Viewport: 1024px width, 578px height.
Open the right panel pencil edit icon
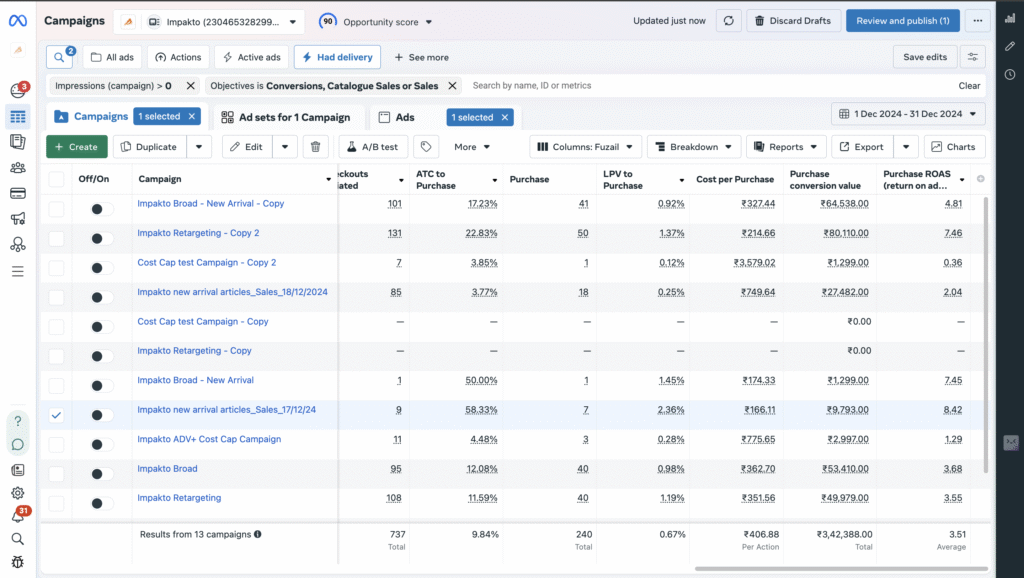click(1010, 46)
